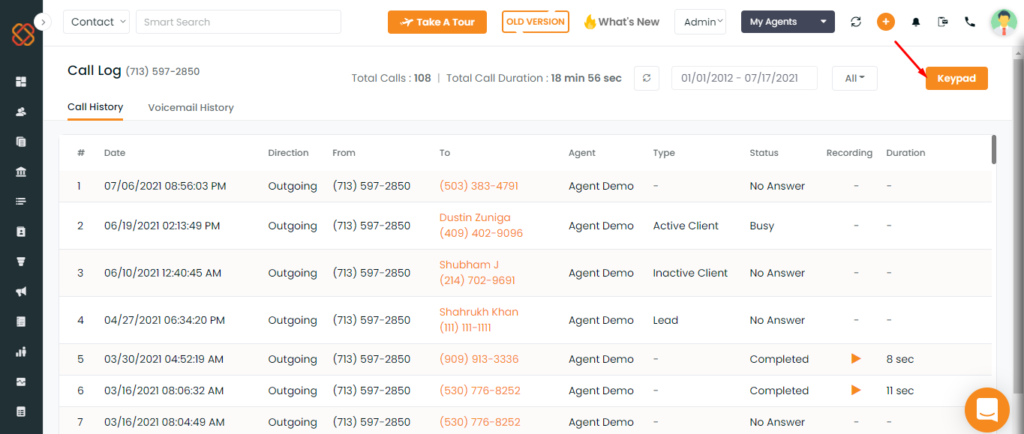Click the Date column header
The width and height of the screenshot is (1024, 434).
(x=114, y=153)
